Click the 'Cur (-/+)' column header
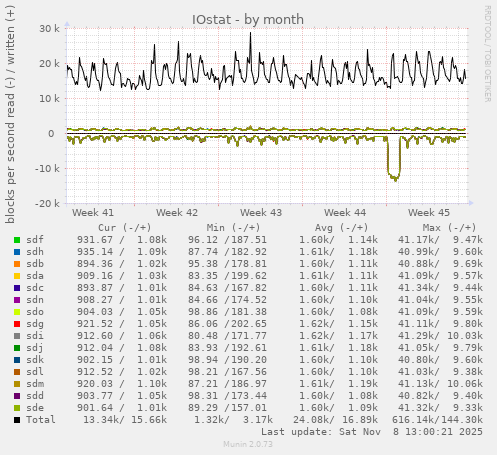The image size is (497, 455). [x=125, y=228]
